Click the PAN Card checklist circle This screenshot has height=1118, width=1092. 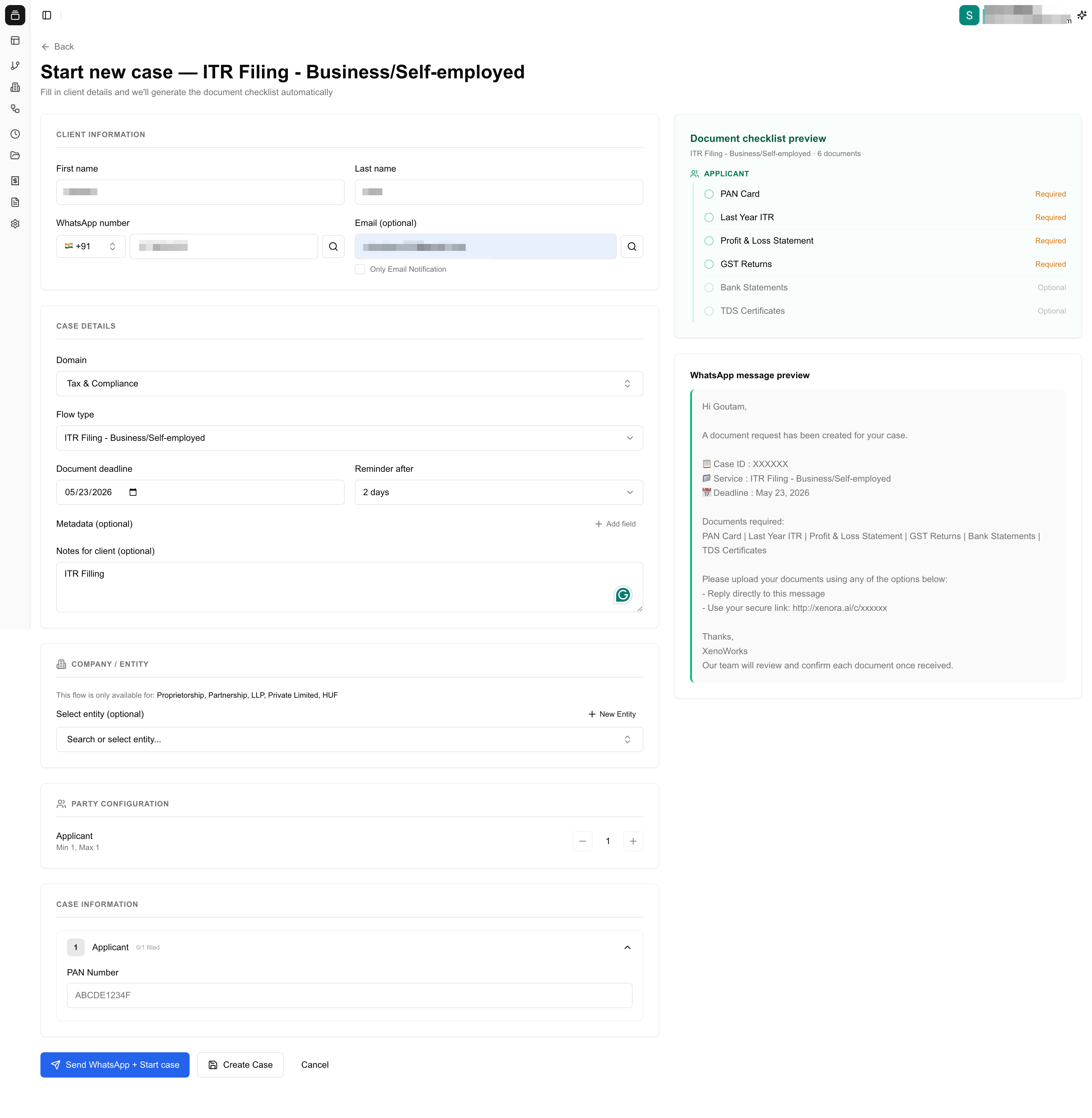709,194
